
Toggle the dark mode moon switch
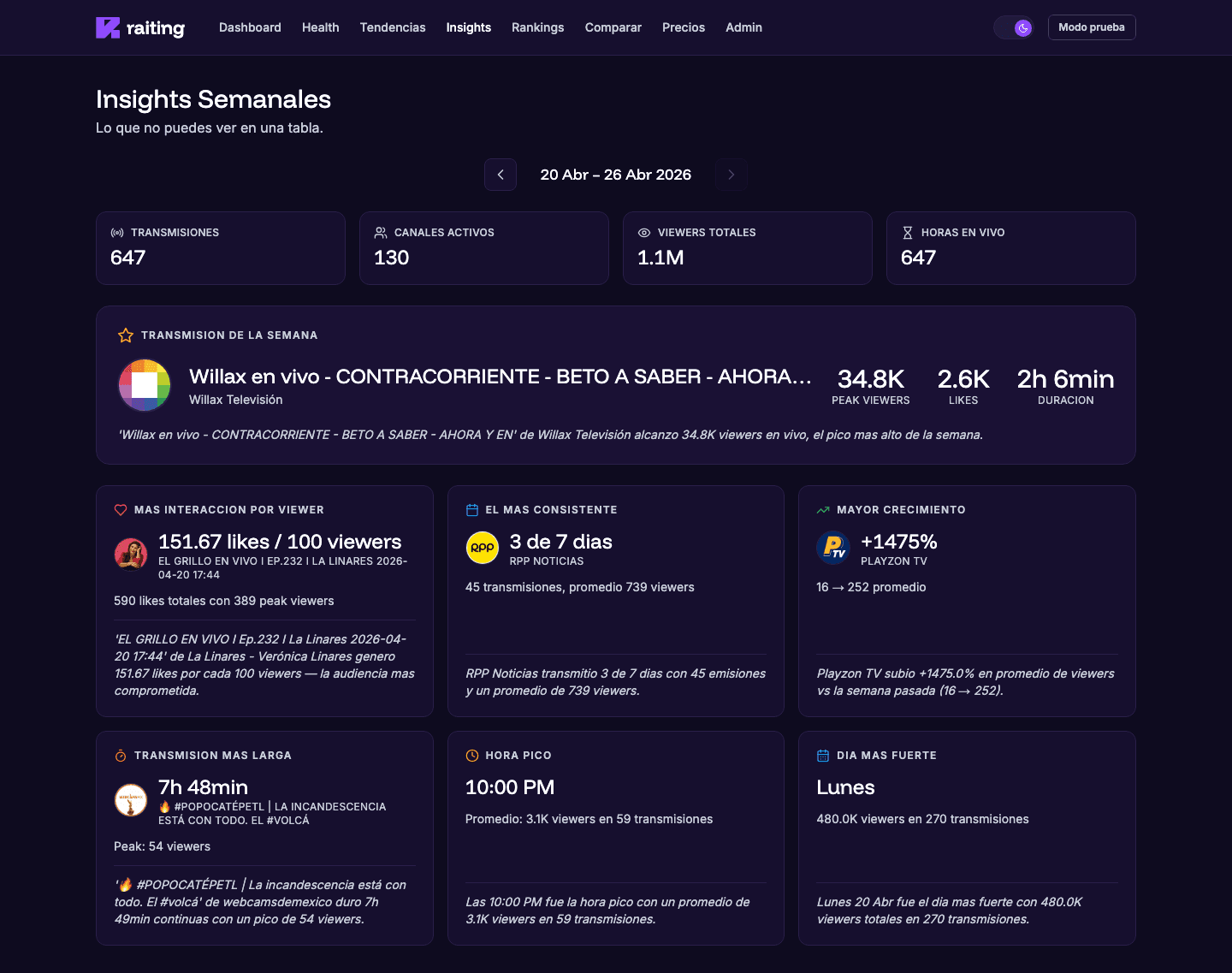click(1015, 27)
